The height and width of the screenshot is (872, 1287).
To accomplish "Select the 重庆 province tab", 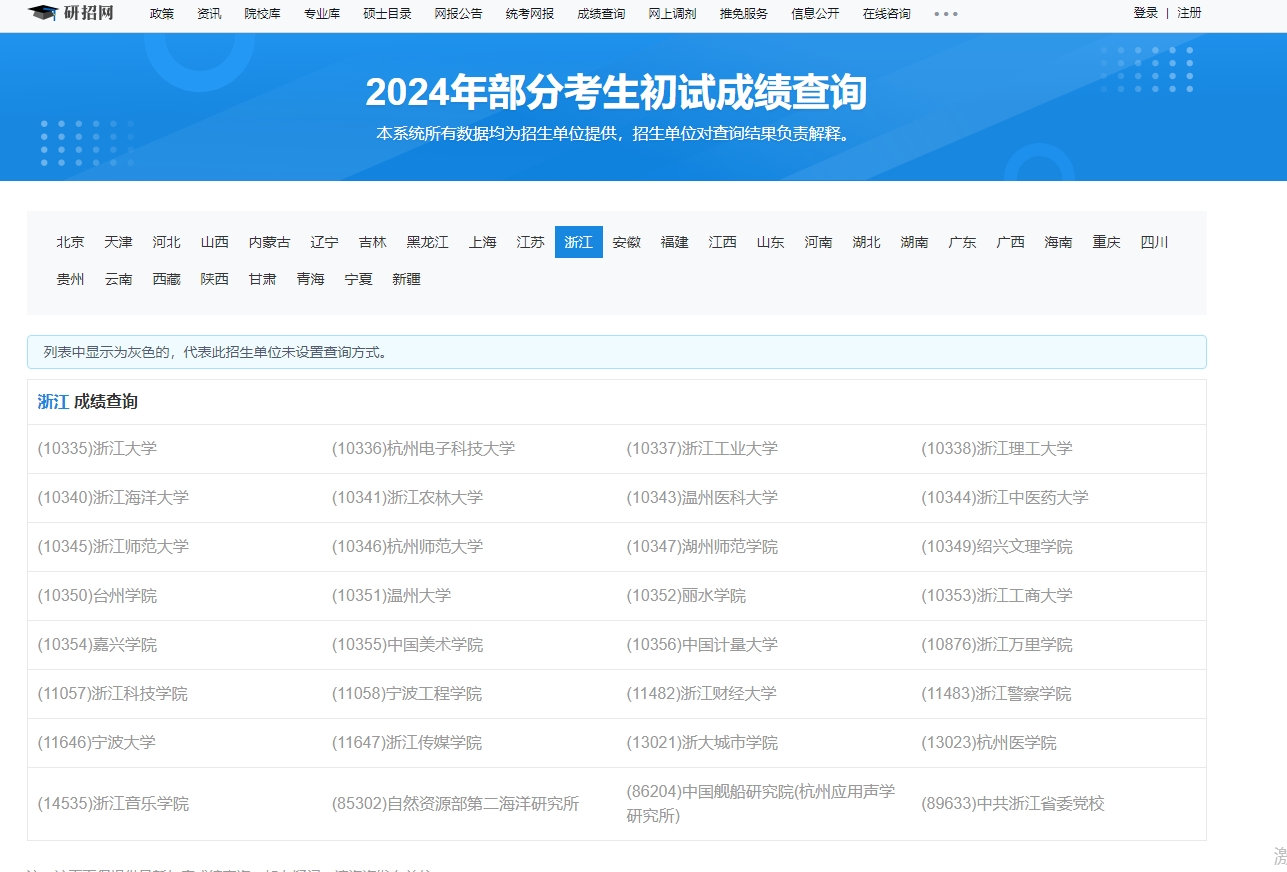I will click(x=1107, y=242).
